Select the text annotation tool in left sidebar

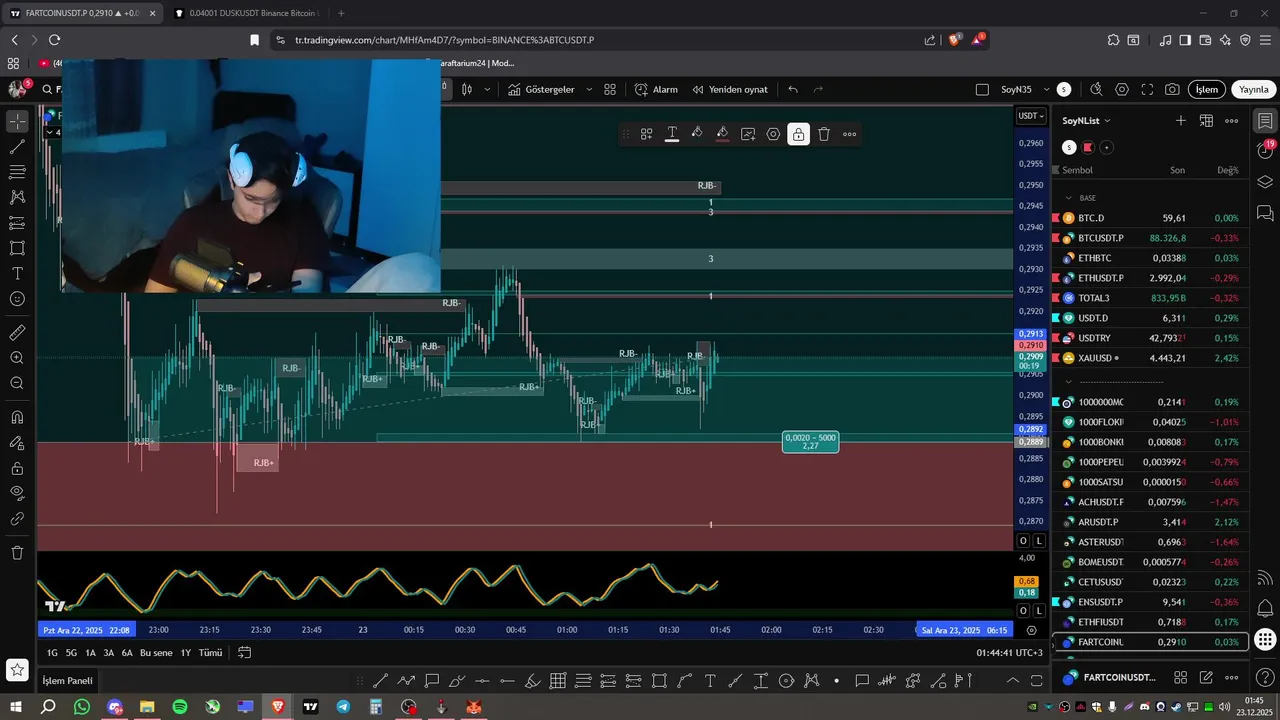pyautogui.click(x=17, y=274)
